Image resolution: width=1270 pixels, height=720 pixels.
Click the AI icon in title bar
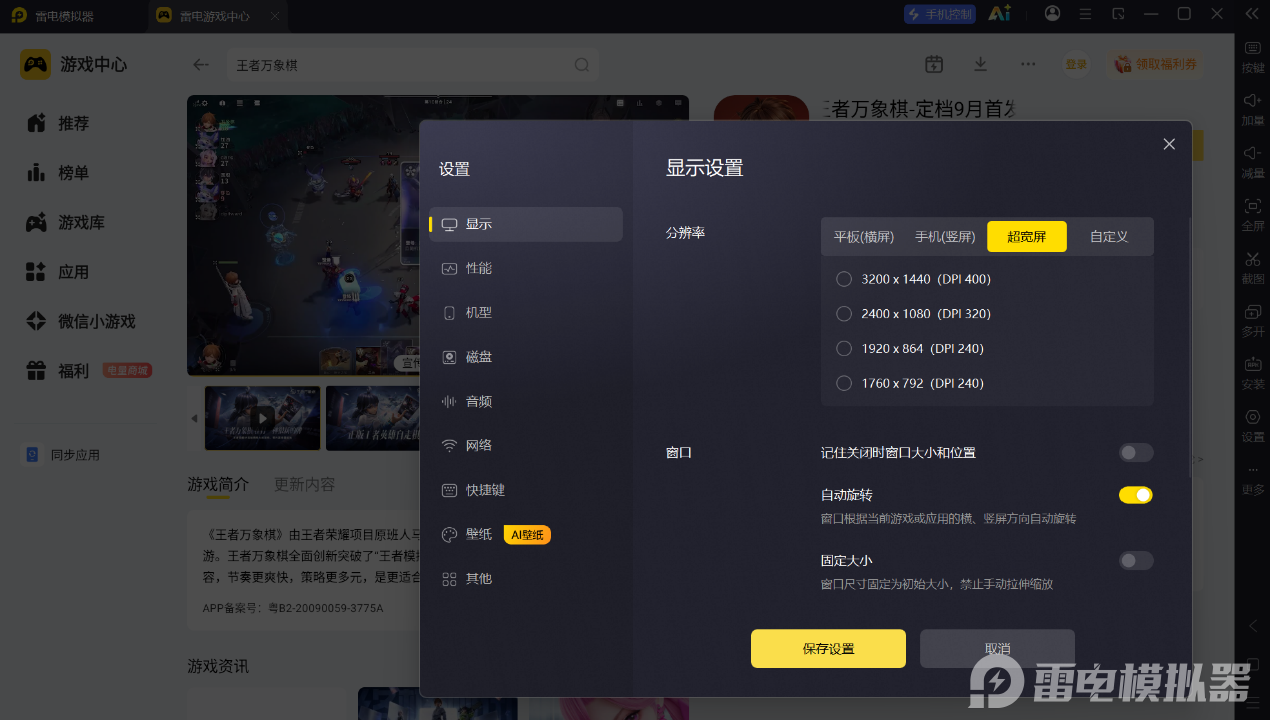pos(999,14)
